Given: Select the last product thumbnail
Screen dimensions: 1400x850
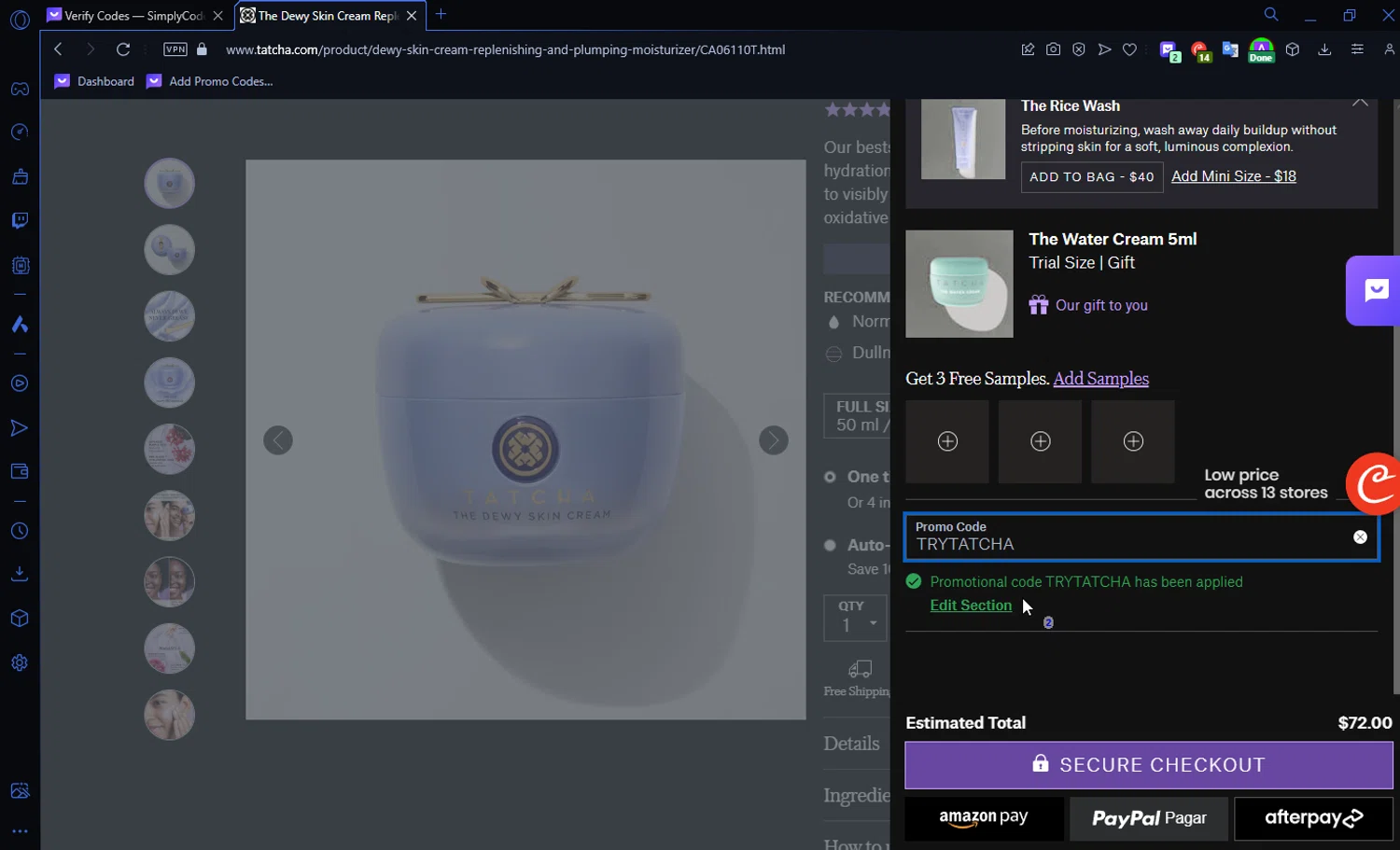Looking at the screenshot, I should click(x=170, y=715).
